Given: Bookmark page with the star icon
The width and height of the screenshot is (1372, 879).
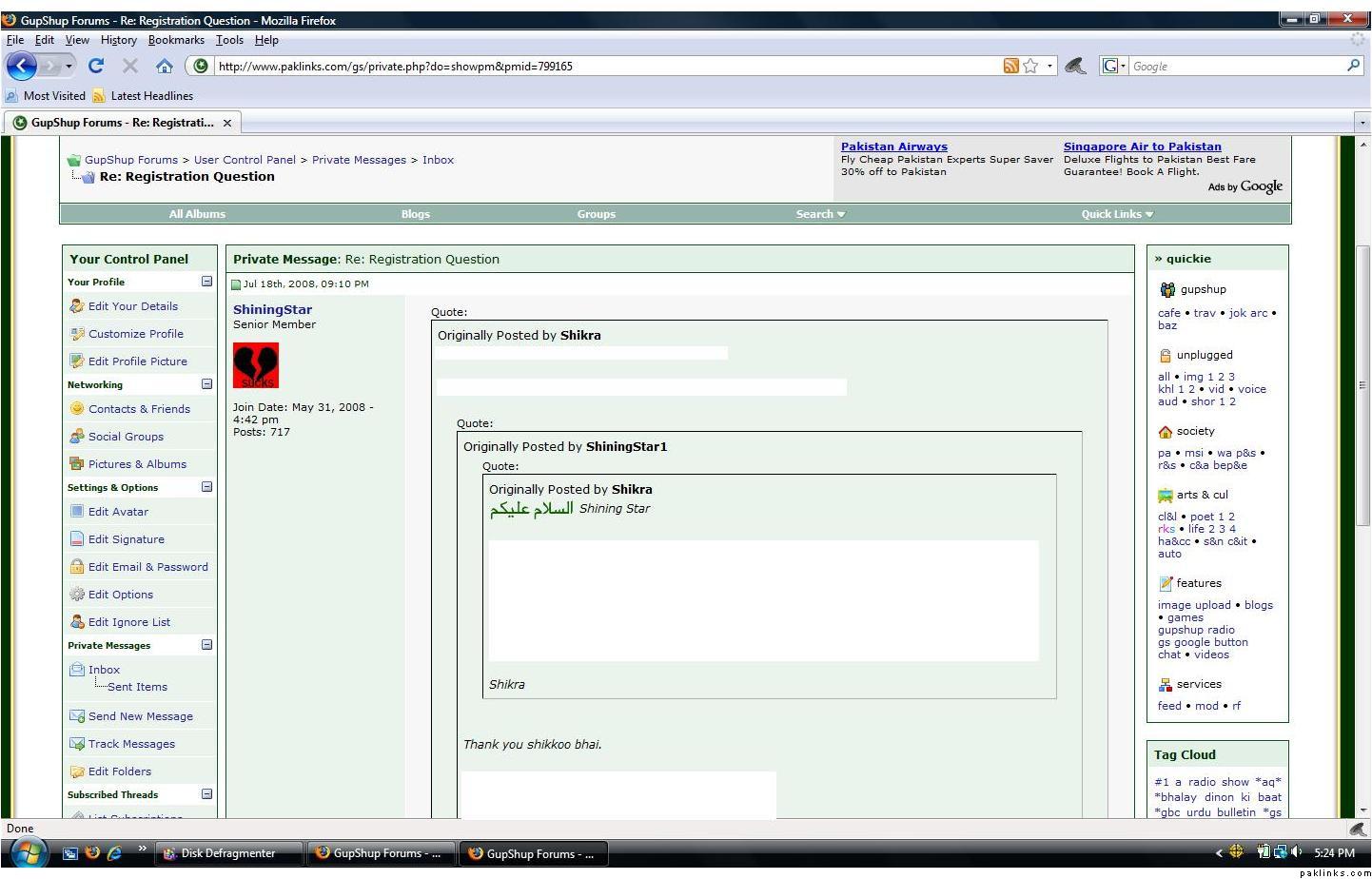Looking at the screenshot, I should (1030, 66).
